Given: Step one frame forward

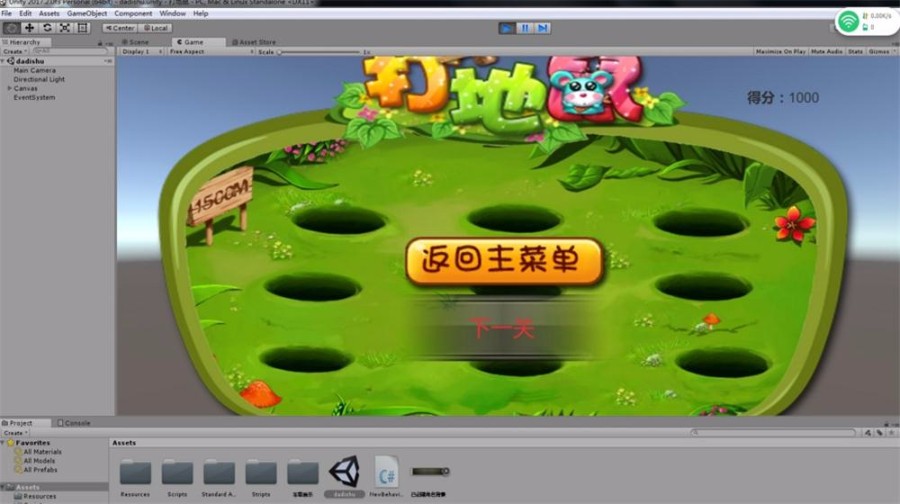Looking at the screenshot, I should tap(542, 28).
